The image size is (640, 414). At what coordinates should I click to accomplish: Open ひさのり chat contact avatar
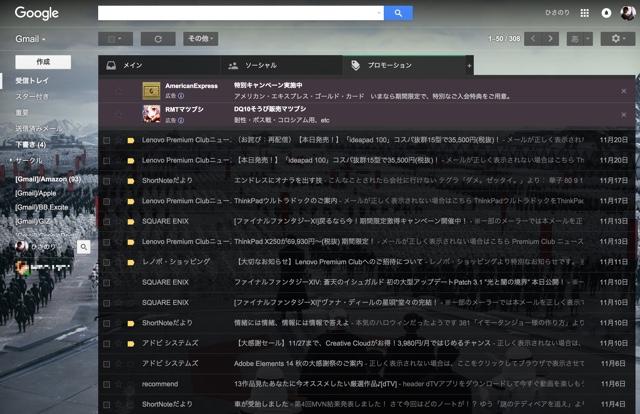(21, 246)
